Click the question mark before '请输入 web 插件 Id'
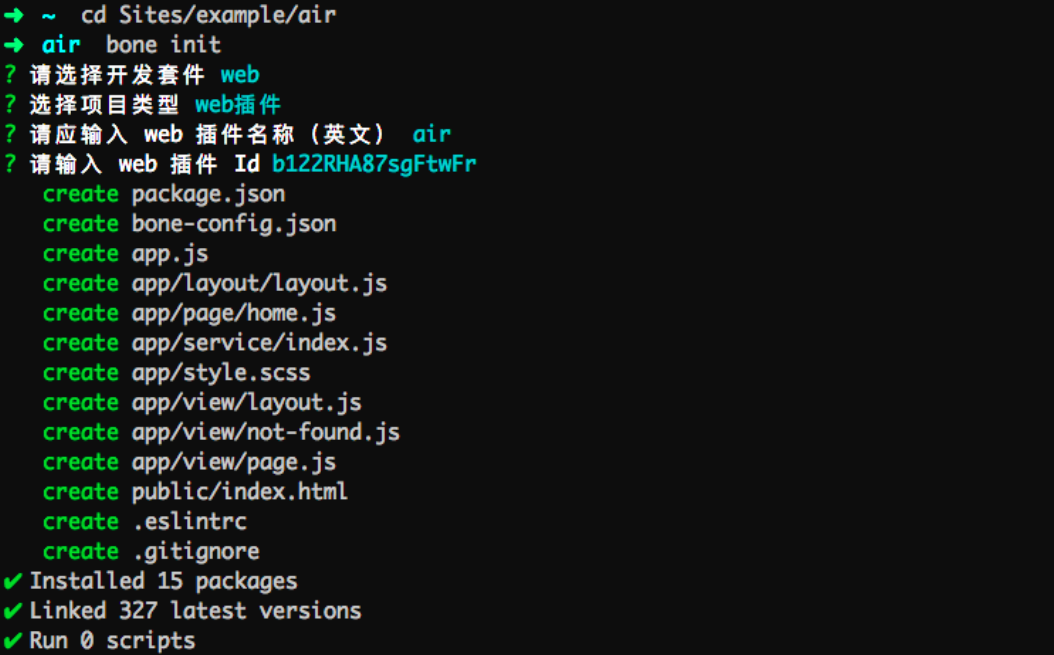Screen dimensions: 1054x655 pyautogui.click(x=10, y=163)
